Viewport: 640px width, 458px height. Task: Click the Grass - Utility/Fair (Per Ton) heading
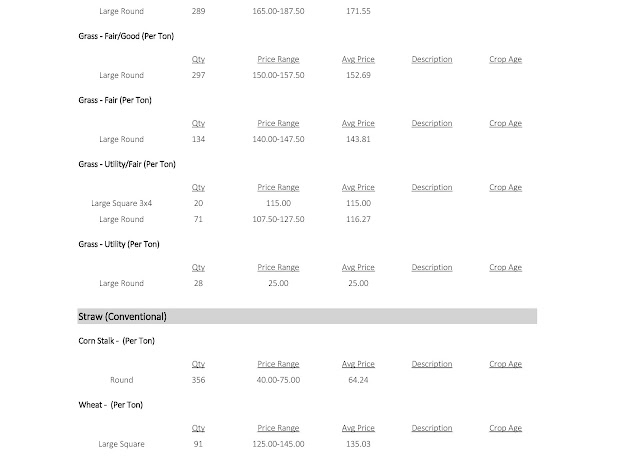(126, 164)
